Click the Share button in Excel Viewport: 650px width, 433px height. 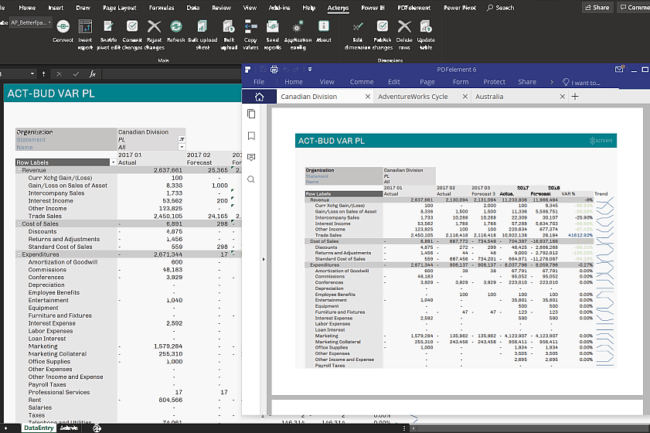(597, 7)
